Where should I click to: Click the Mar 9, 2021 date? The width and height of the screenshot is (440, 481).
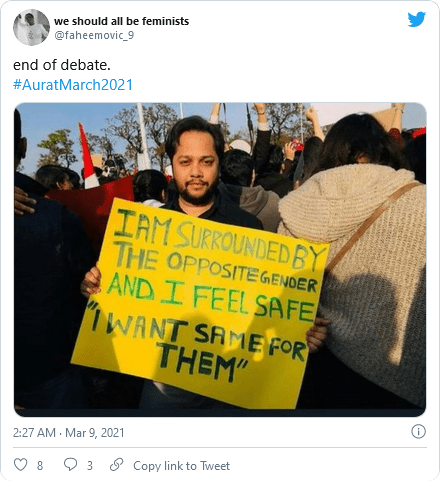[95, 433]
